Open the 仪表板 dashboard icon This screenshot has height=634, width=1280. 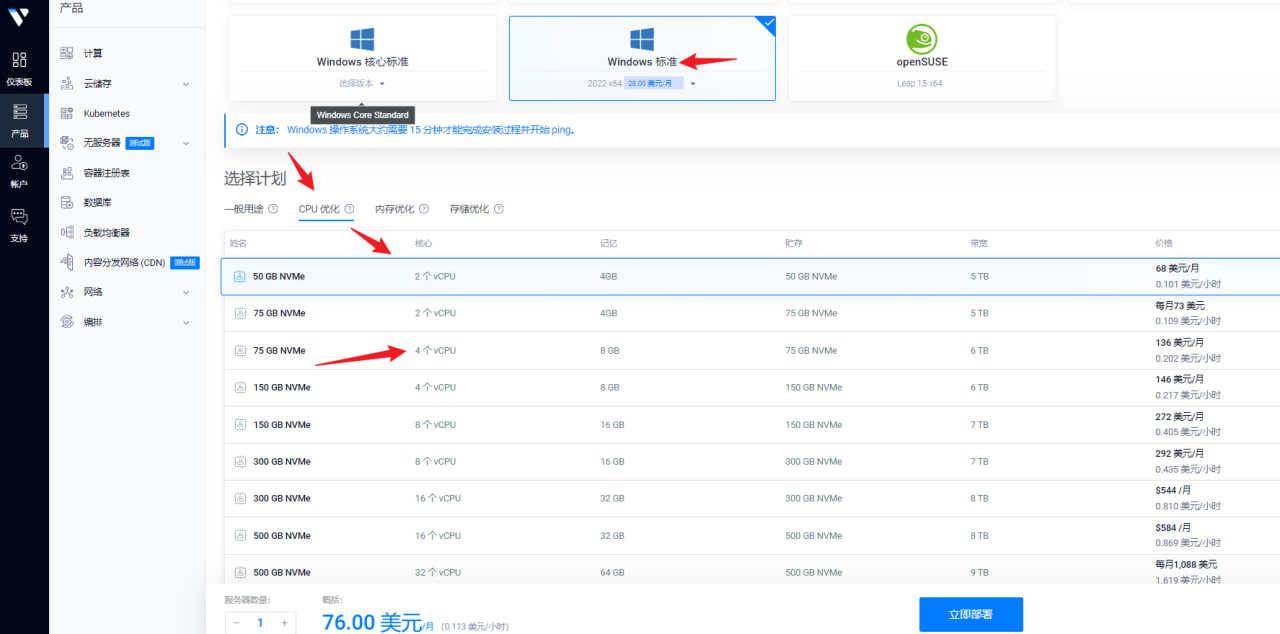point(19,60)
